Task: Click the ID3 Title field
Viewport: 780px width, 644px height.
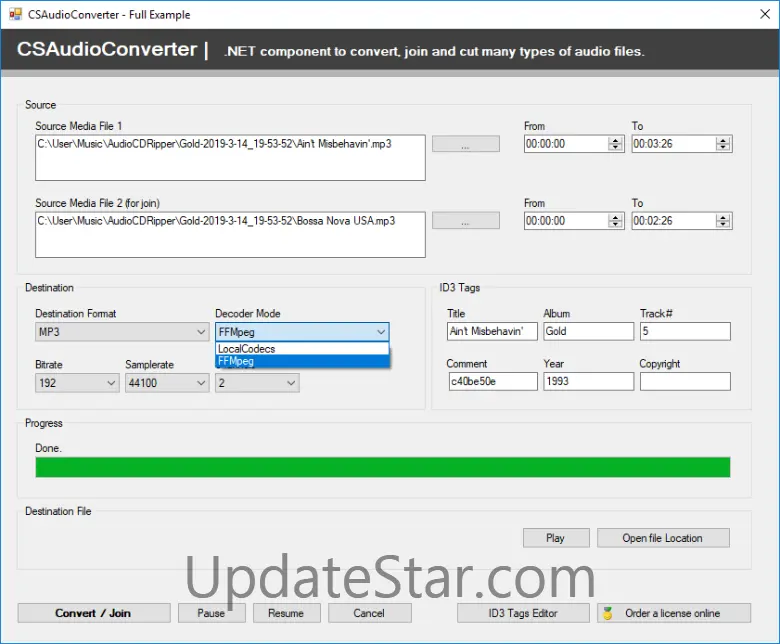Action: (x=492, y=331)
